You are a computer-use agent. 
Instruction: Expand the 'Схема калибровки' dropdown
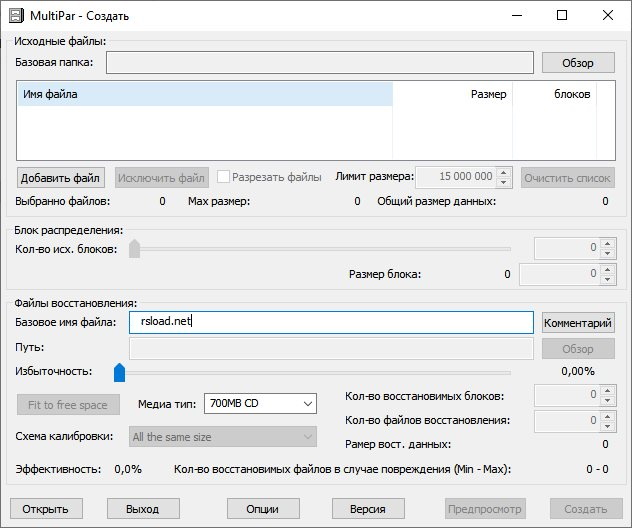pos(223,437)
